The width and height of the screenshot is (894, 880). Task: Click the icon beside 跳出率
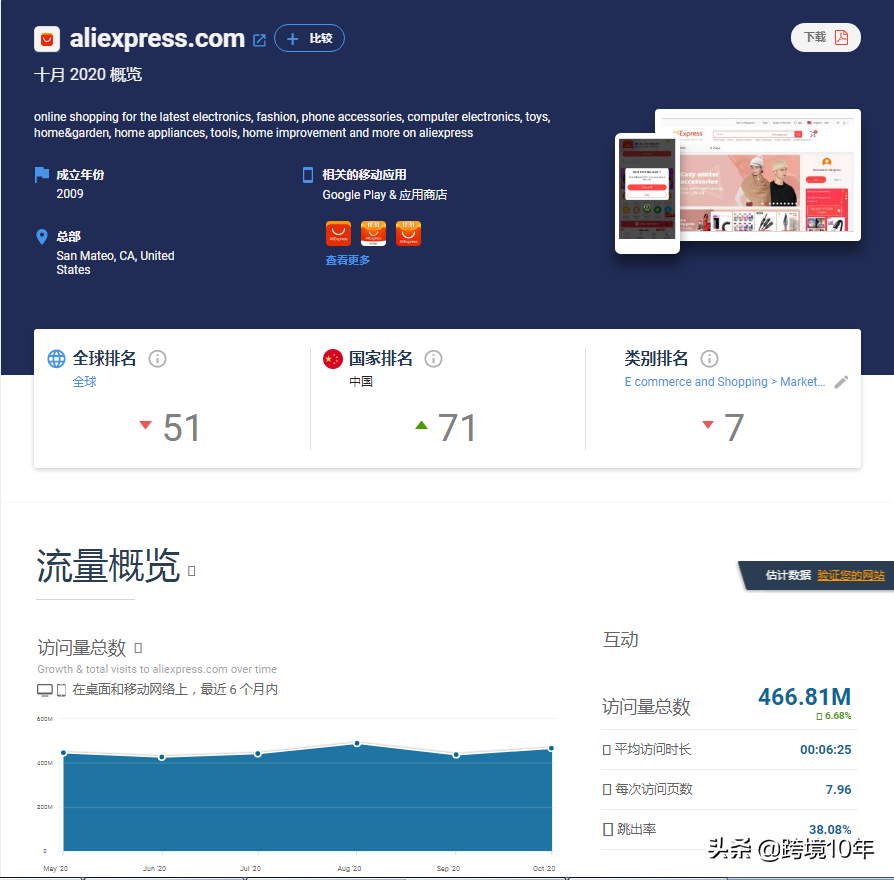[608, 829]
